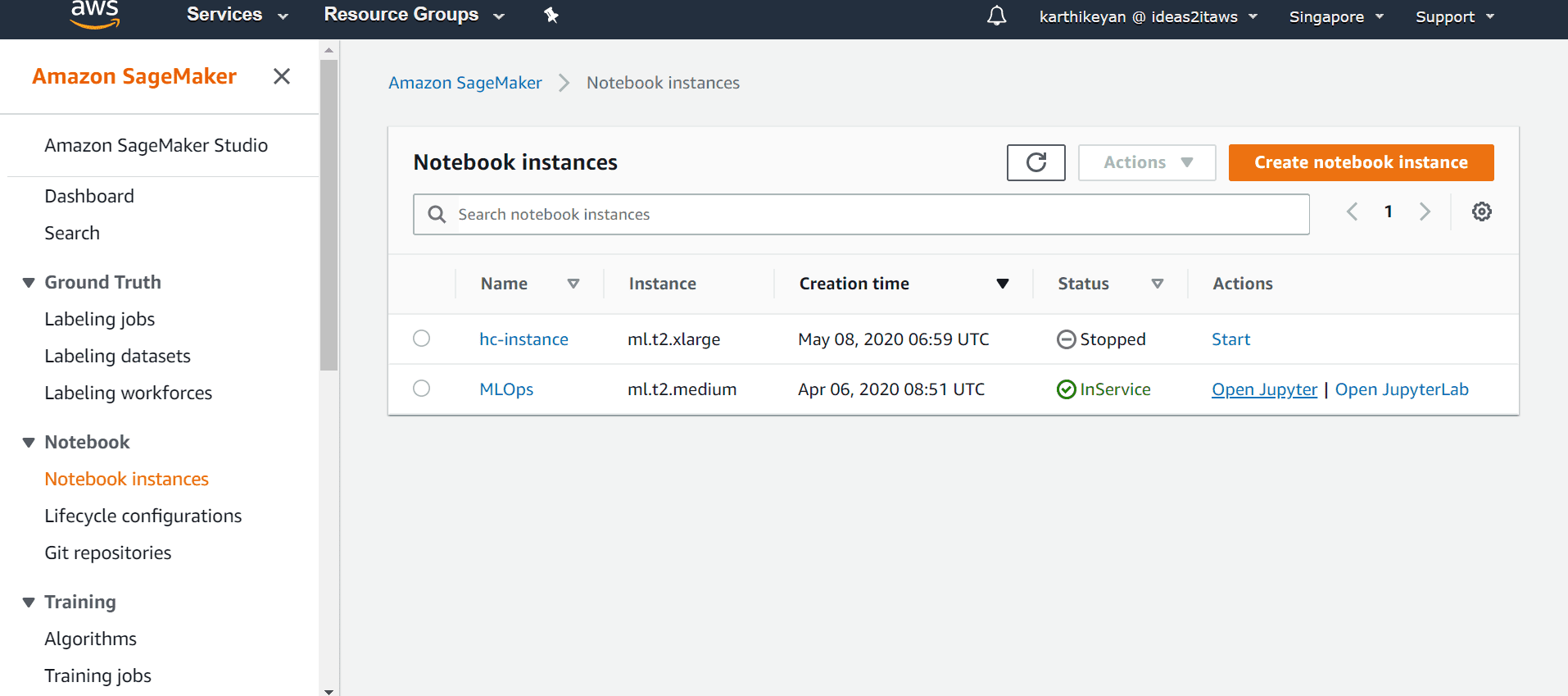Click the Amazon SageMaker breadcrumb link
1568x696 pixels.
[465, 83]
